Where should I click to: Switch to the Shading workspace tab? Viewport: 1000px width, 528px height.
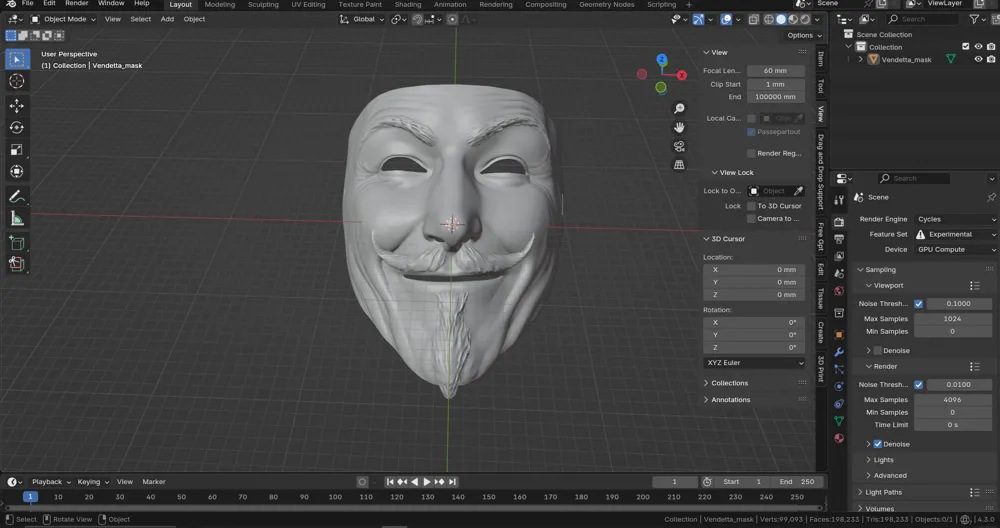coord(408,4)
